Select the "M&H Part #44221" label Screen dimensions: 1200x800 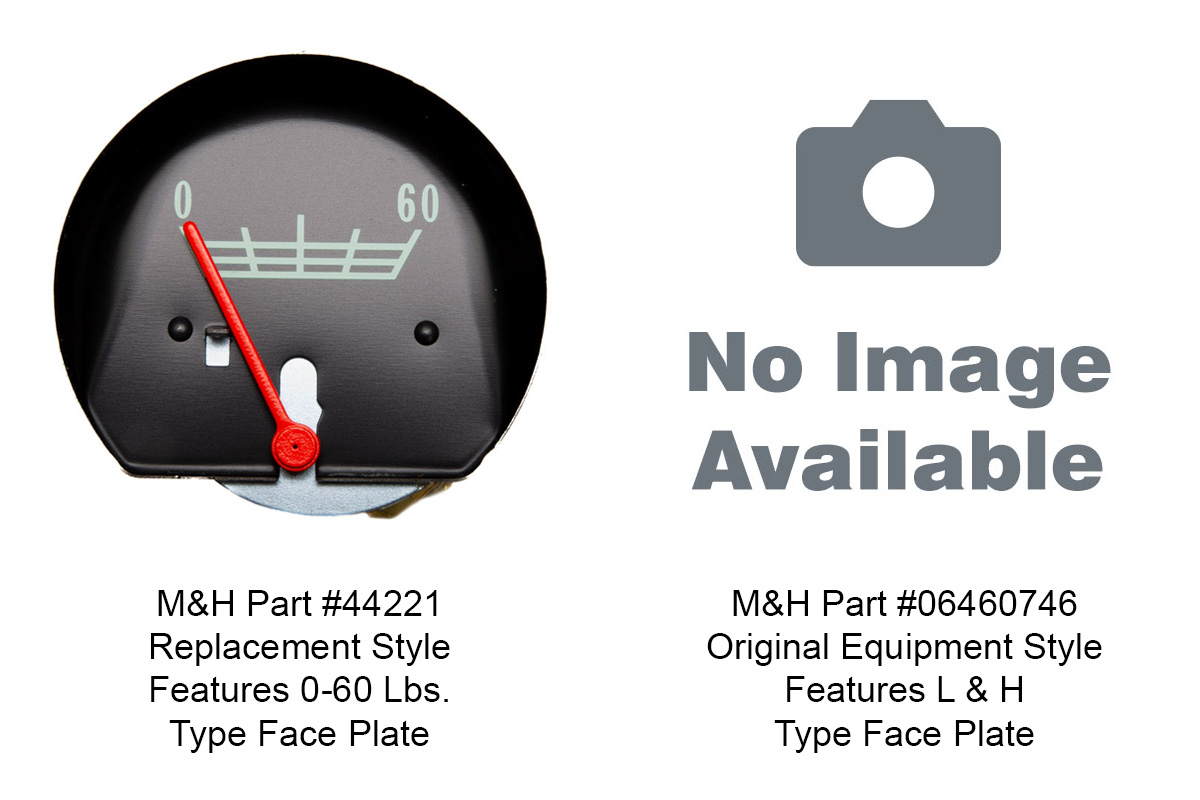(x=300, y=604)
